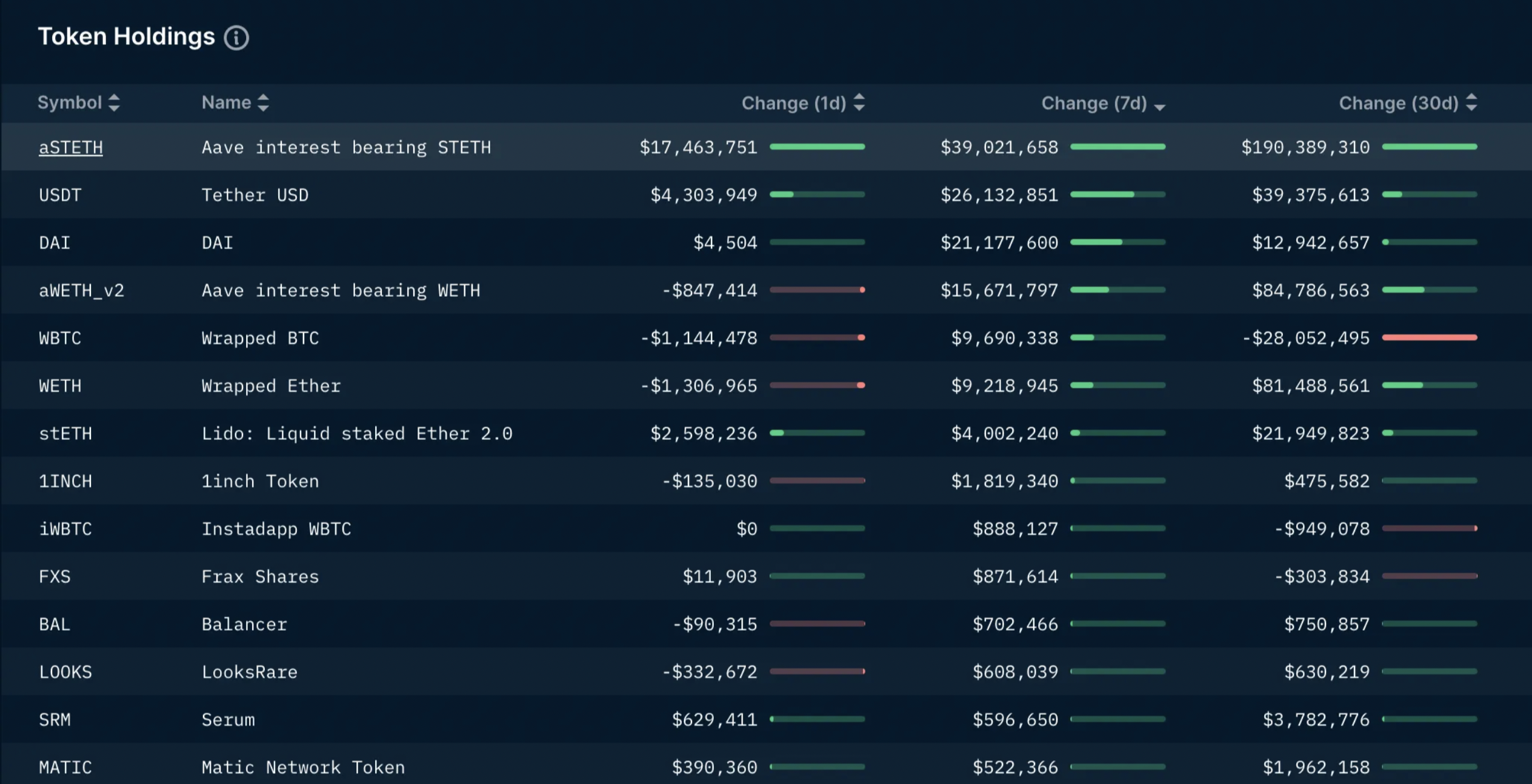Image resolution: width=1532 pixels, height=784 pixels.
Task: Click the Token Holdings heading
Action: coord(127,37)
